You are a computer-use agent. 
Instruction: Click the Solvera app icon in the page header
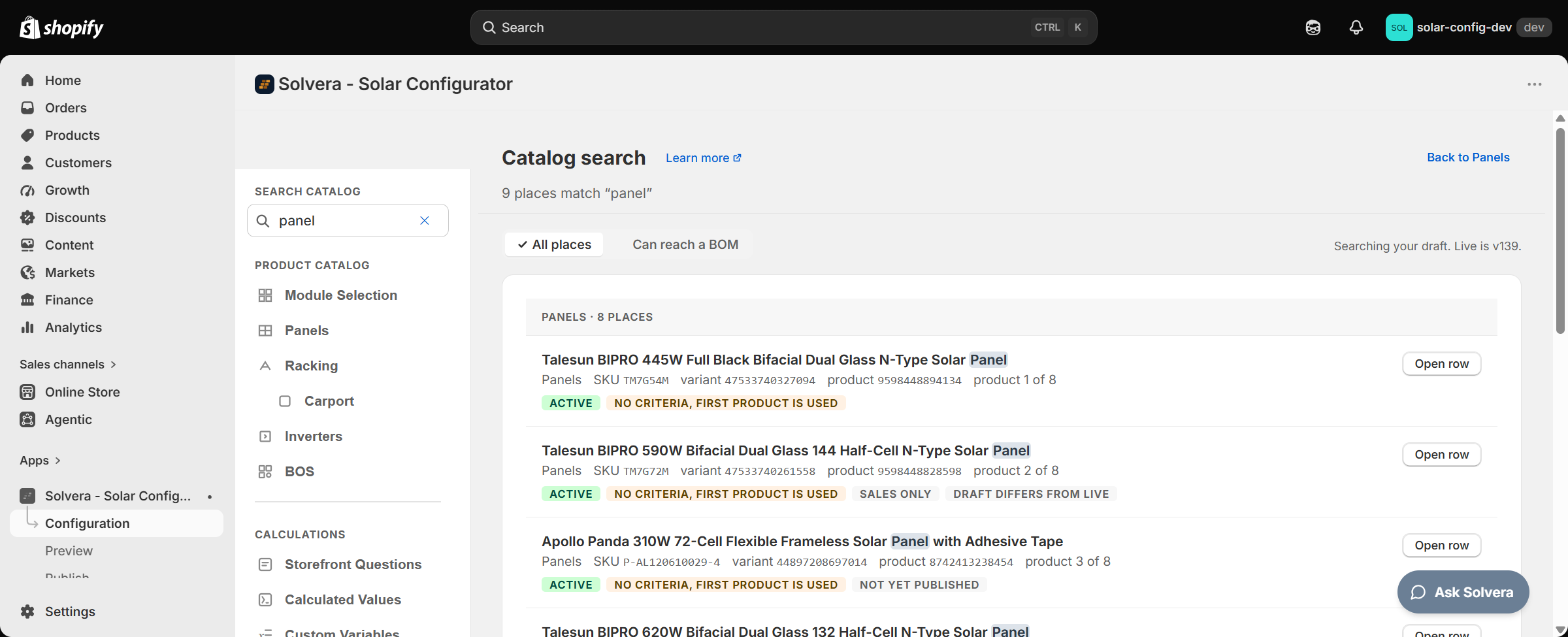tap(265, 84)
